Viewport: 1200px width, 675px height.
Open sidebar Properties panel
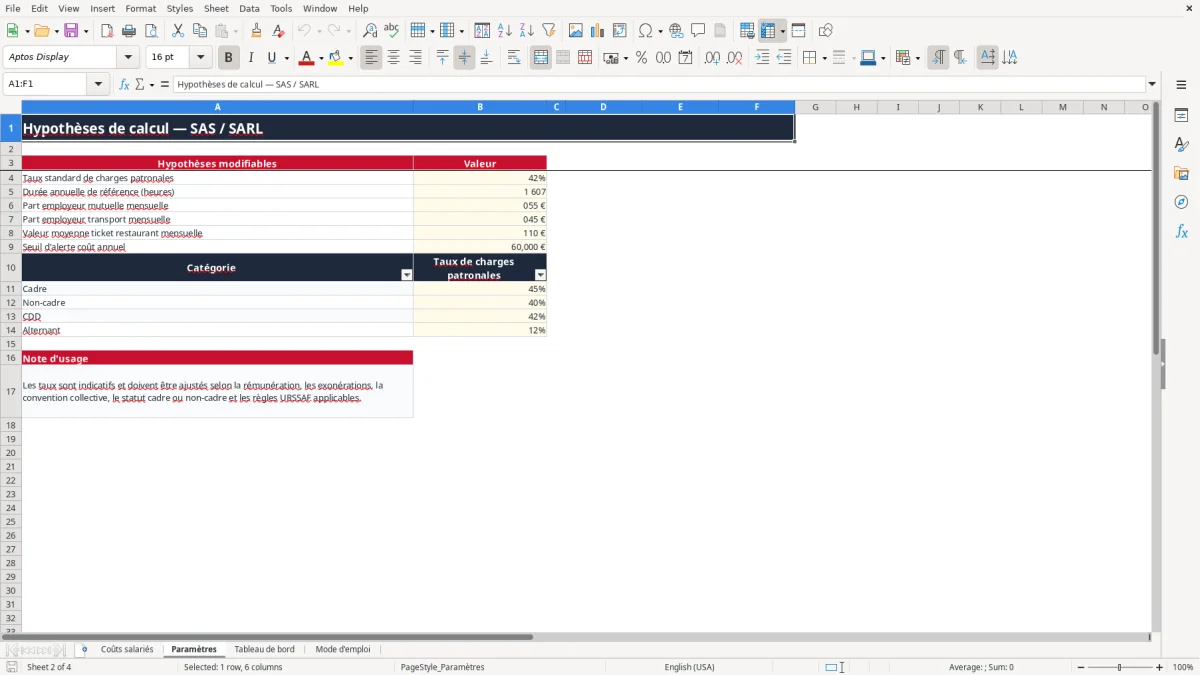(x=1181, y=116)
